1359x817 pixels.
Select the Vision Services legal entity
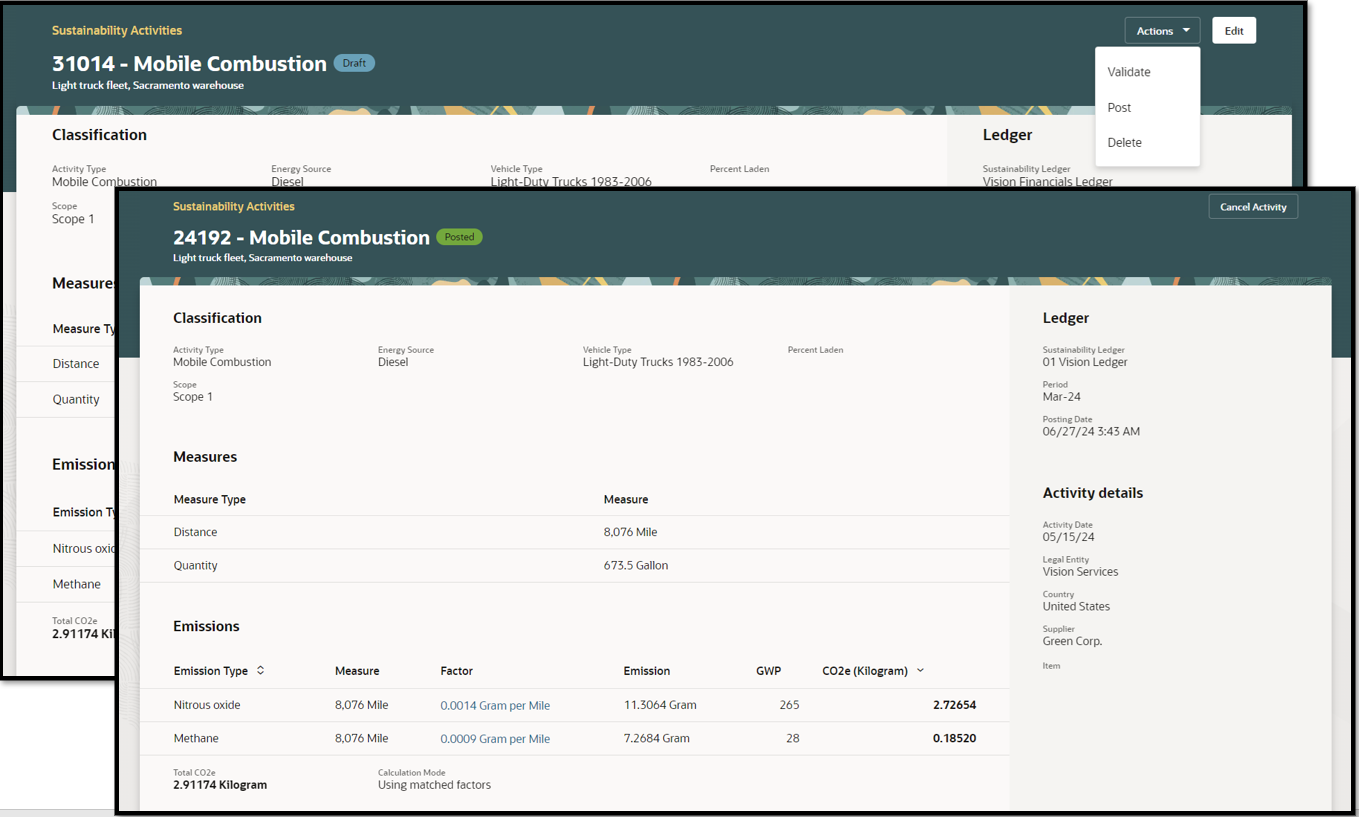click(1081, 572)
